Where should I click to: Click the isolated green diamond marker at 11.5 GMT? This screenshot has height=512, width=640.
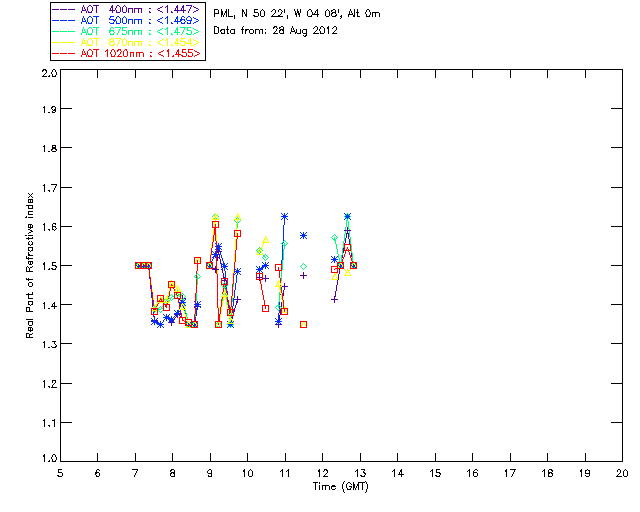(x=303, y=267)
